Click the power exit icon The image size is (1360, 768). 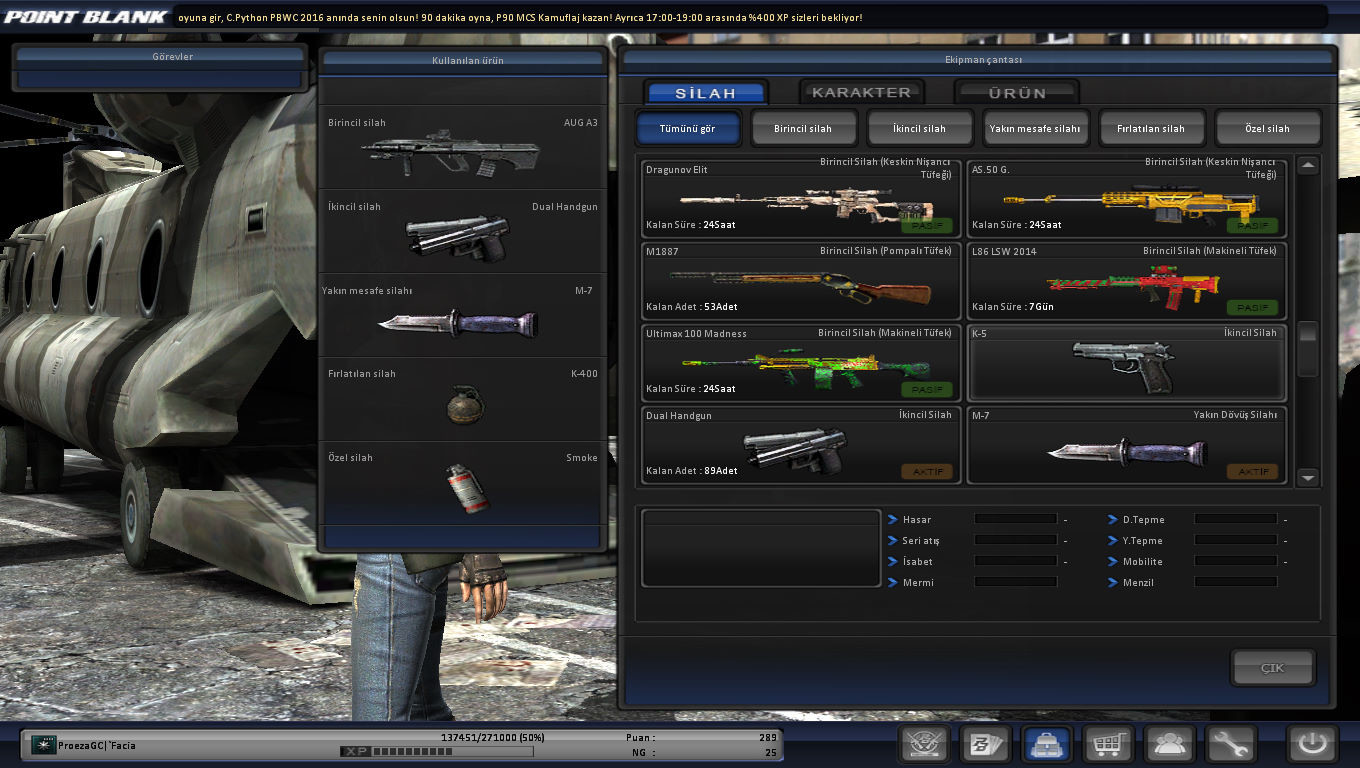[1312, 744]
